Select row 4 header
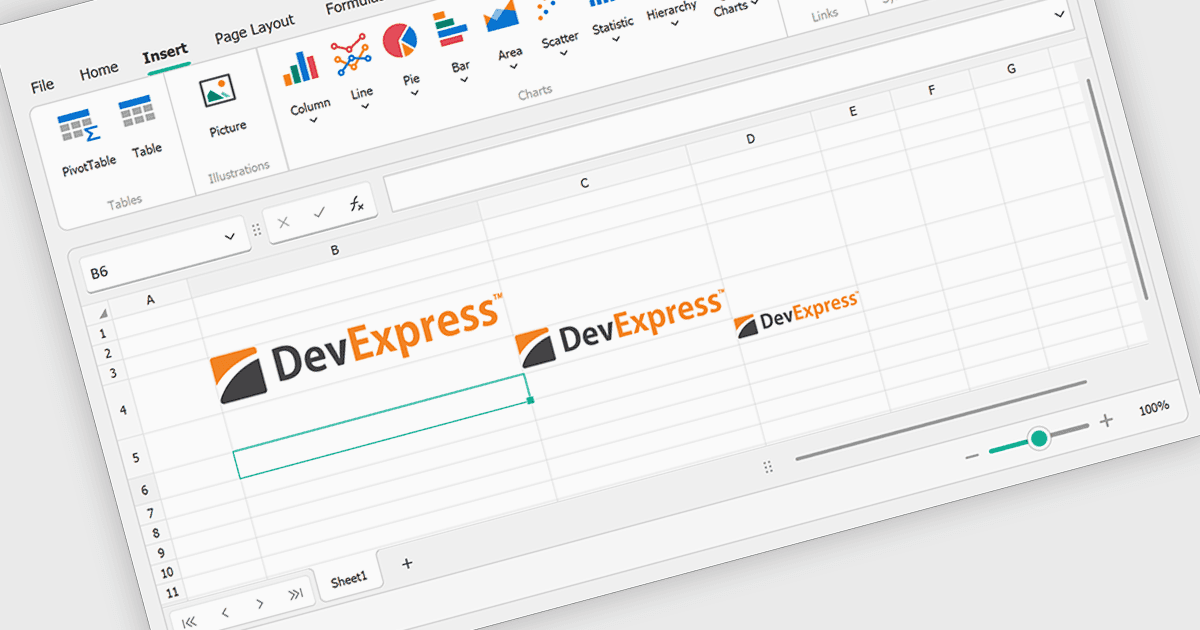The image size is (1200, 630). (123, 410)
